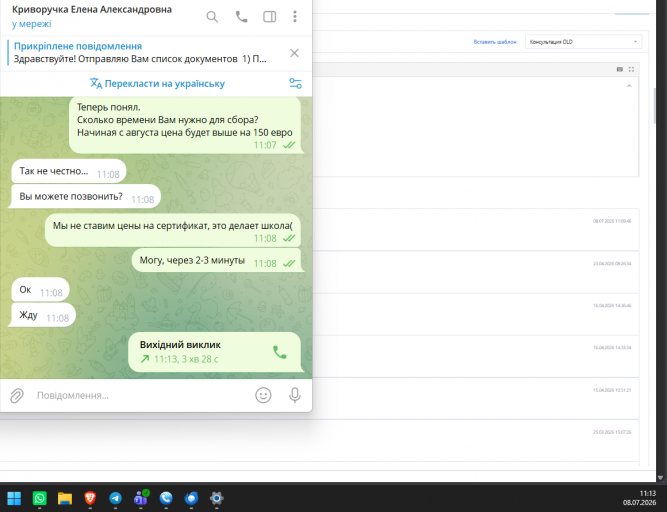The height and width of the screenshot is (512, 667).
Task: Click background entry dated '16.04.2026 14:36:46'
Action: (x=476, y=314)
